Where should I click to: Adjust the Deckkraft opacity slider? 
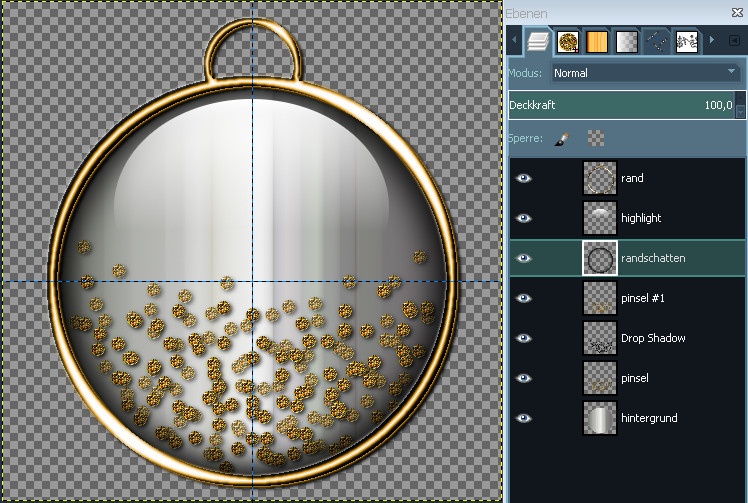click(620, 105)
